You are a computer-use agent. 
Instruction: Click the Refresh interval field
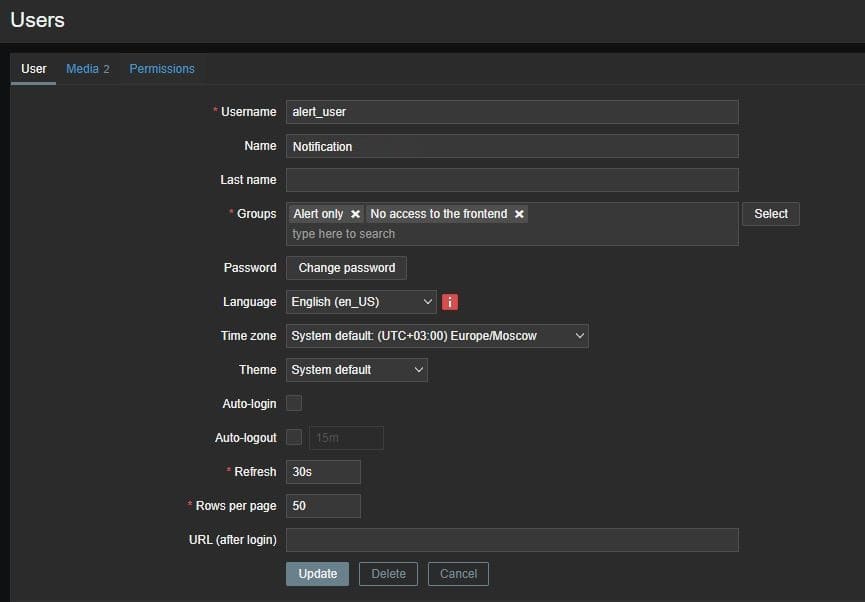pyautogui.click(x=323, y=472)
